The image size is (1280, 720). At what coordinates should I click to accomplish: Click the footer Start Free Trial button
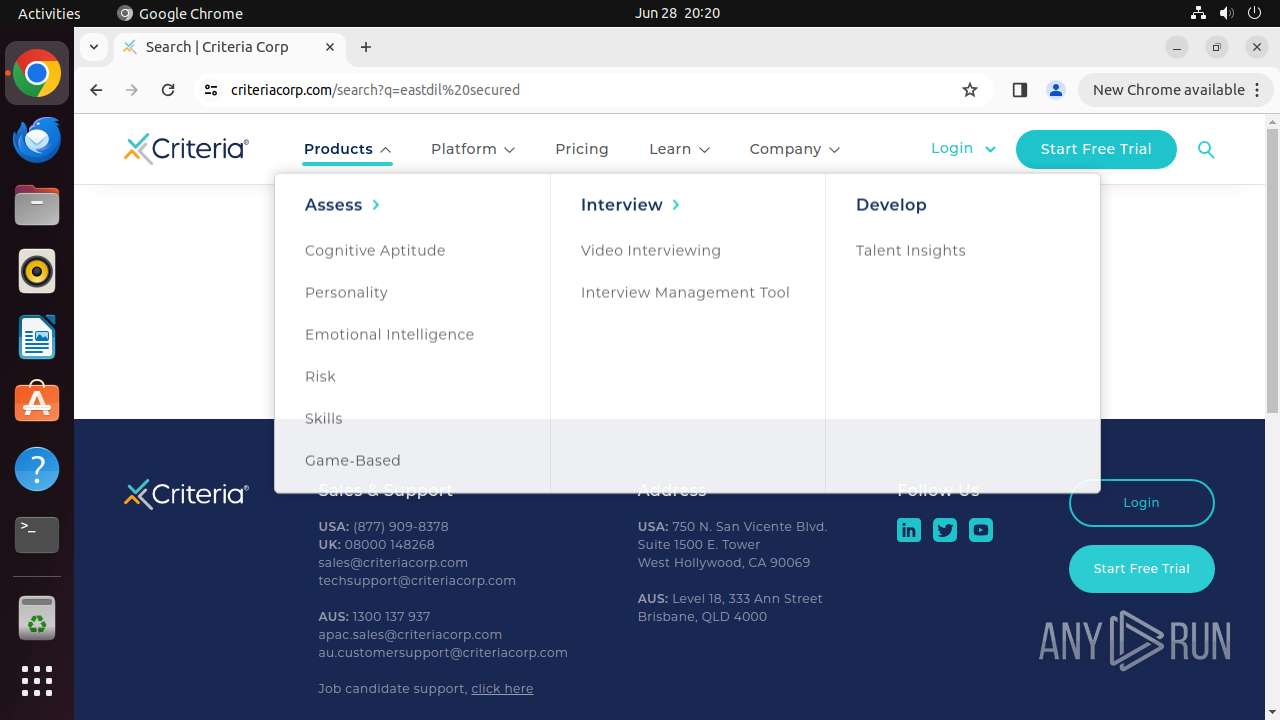pos(1141,569)
